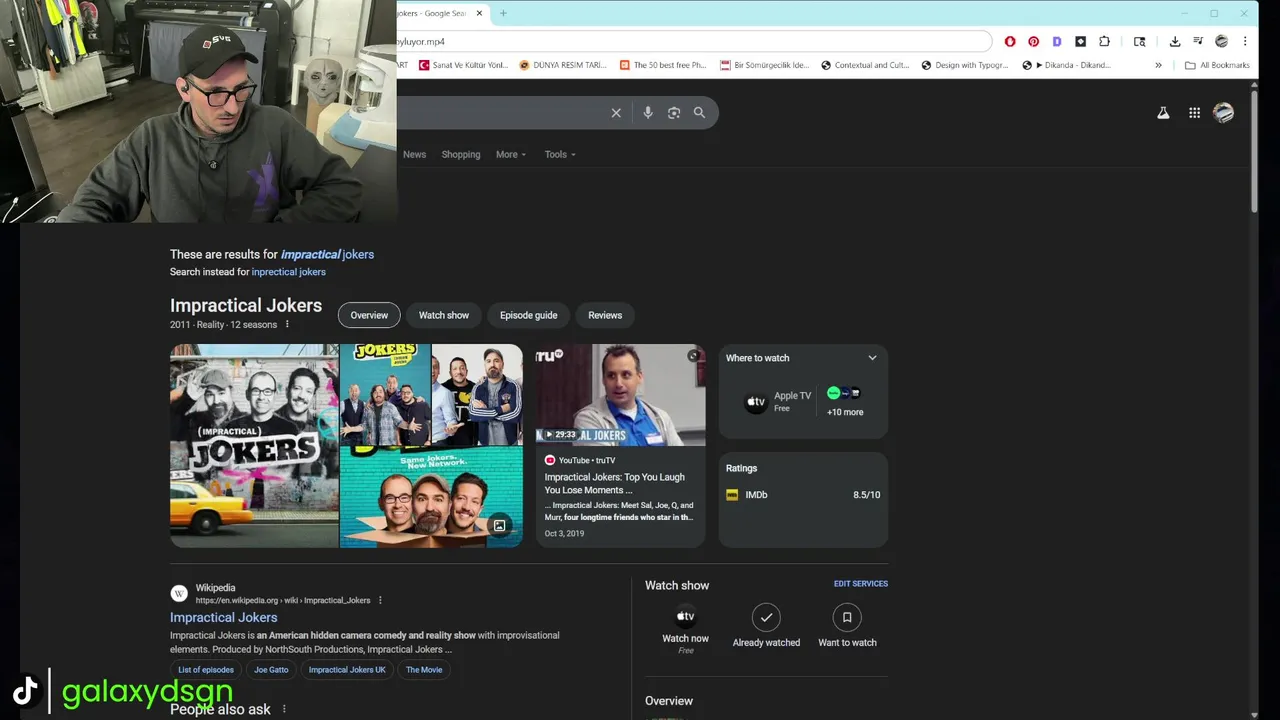
Task: Click the Apple TV logo under Where to watch
Action: tap(756, 402)
